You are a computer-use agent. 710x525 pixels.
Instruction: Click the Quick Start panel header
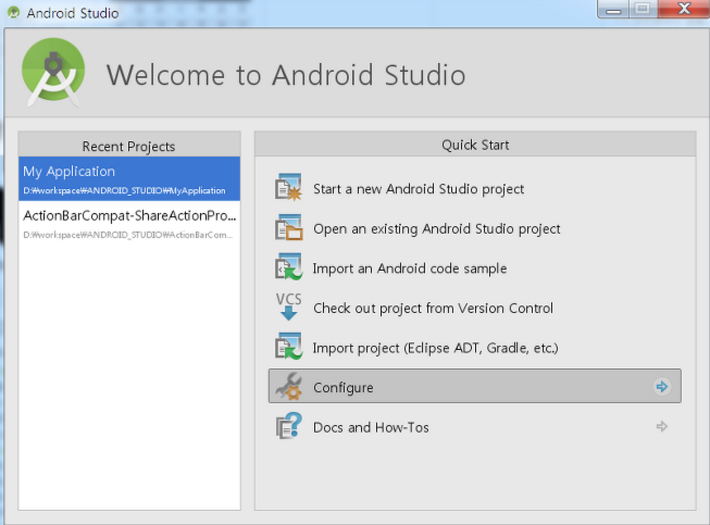[x=475, y=145]
